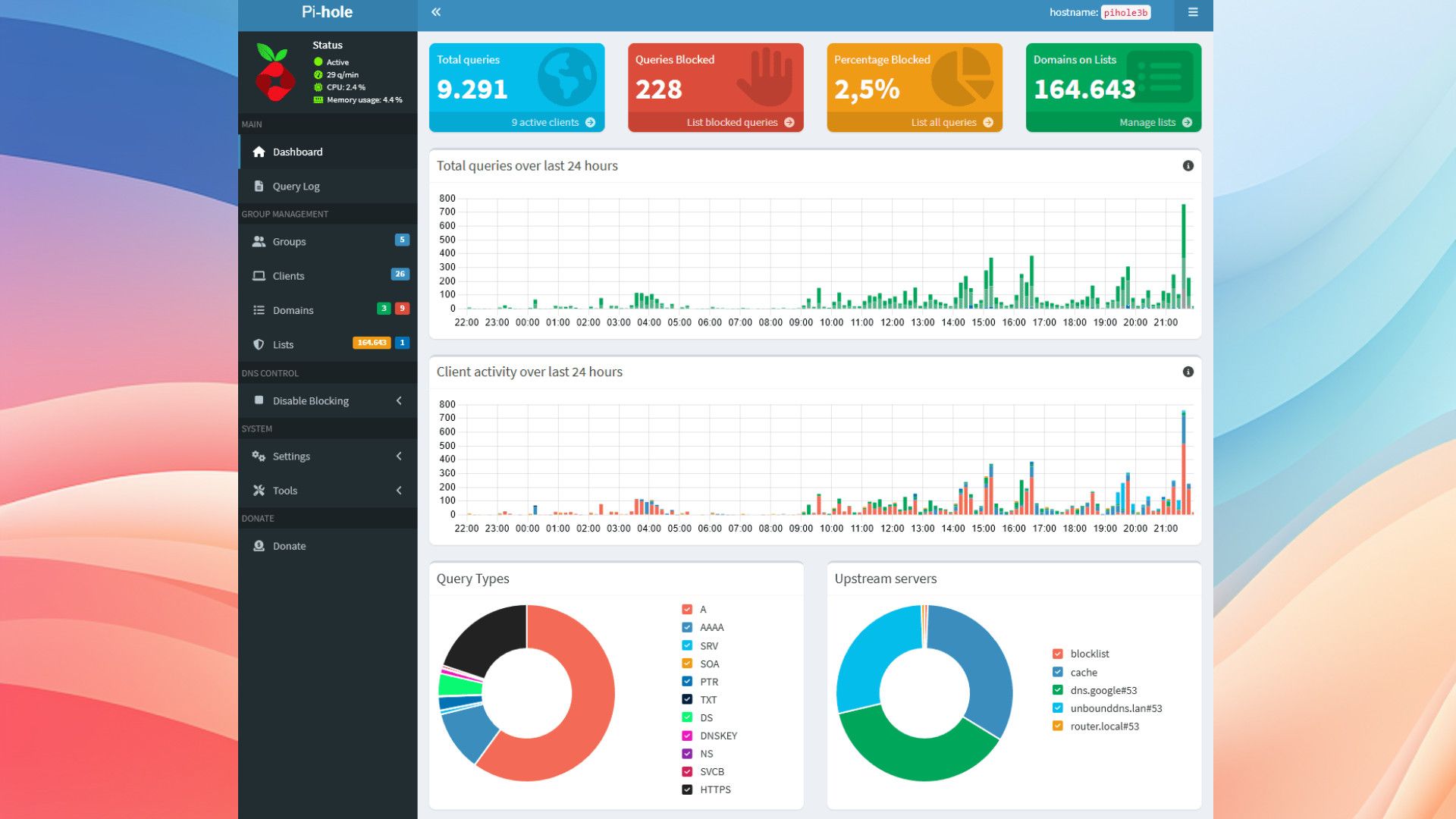Image resolution: width=1456 pixels, height=819 pixels.
Task: Open Clients via the laptop icon
Action: tap(259, 276)
